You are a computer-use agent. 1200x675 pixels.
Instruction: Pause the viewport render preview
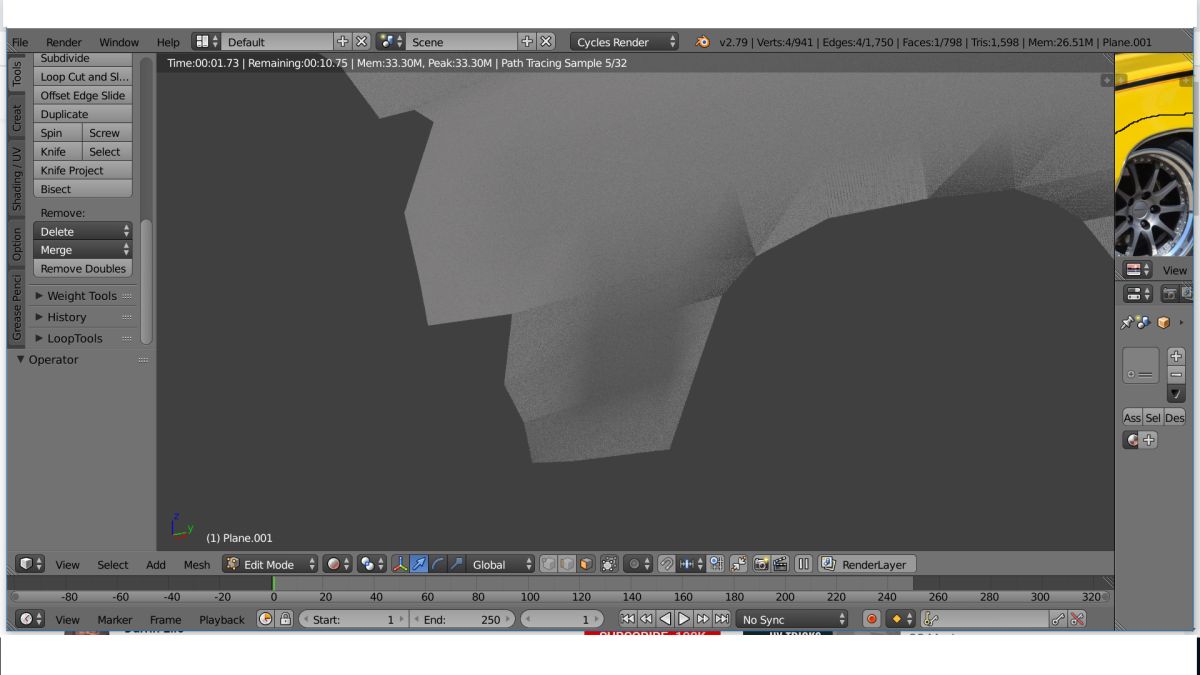[803, 564]
